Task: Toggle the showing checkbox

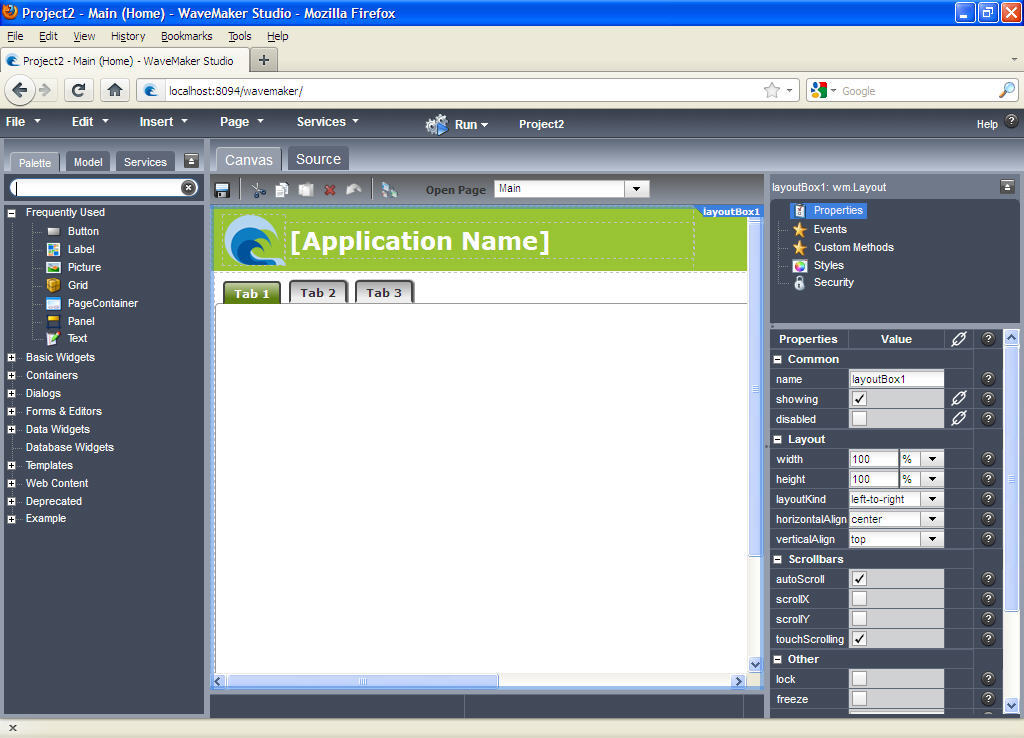Action: [x=859, y=398]
